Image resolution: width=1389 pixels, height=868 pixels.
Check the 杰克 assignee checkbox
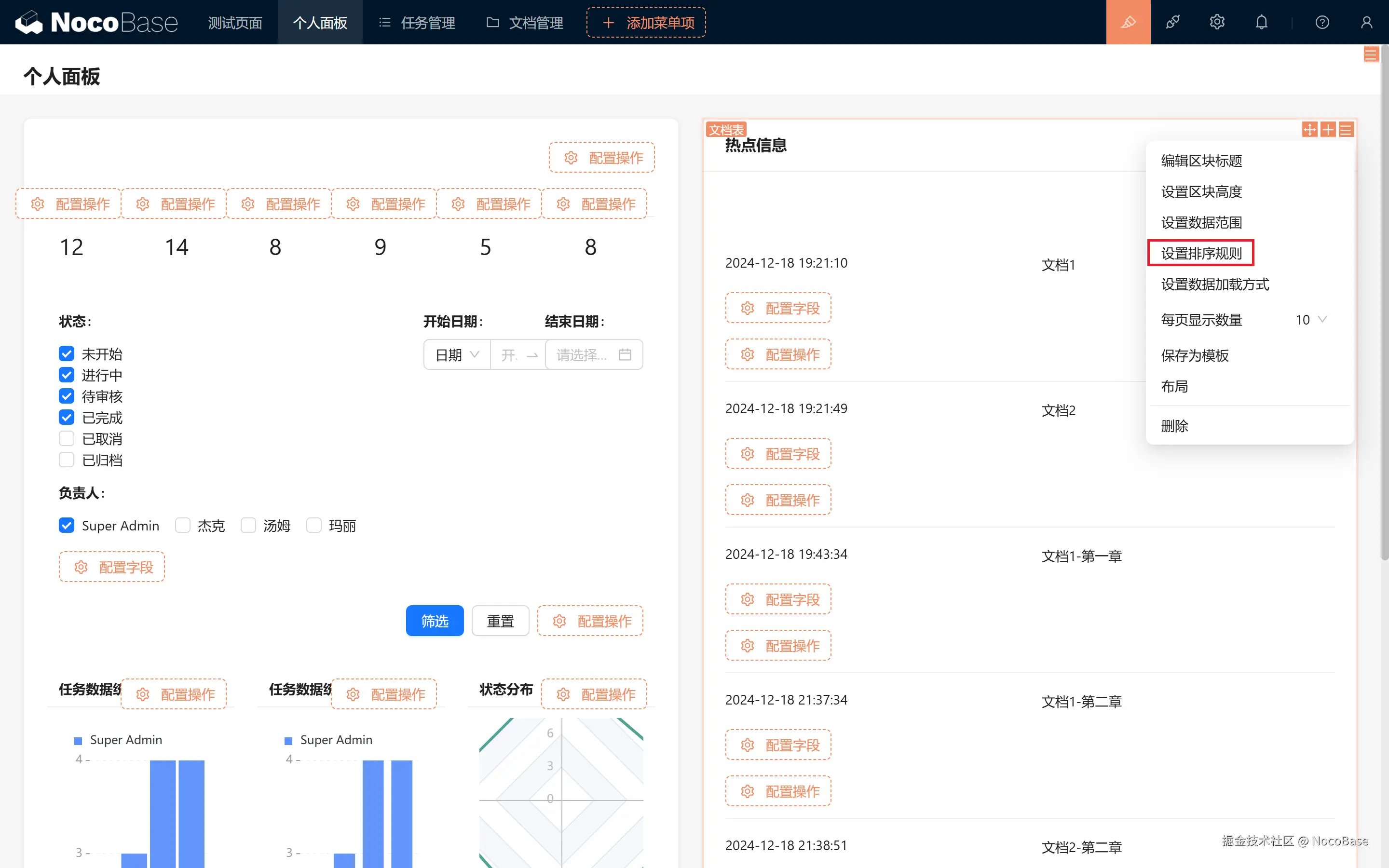tap(182, 525)
